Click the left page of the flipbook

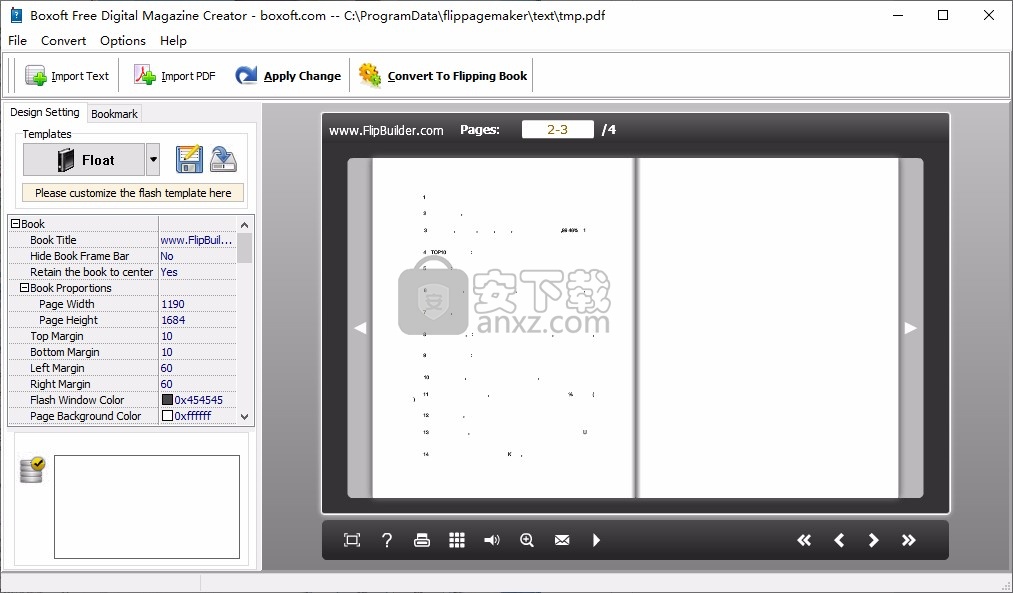click(x=503, y=328)
